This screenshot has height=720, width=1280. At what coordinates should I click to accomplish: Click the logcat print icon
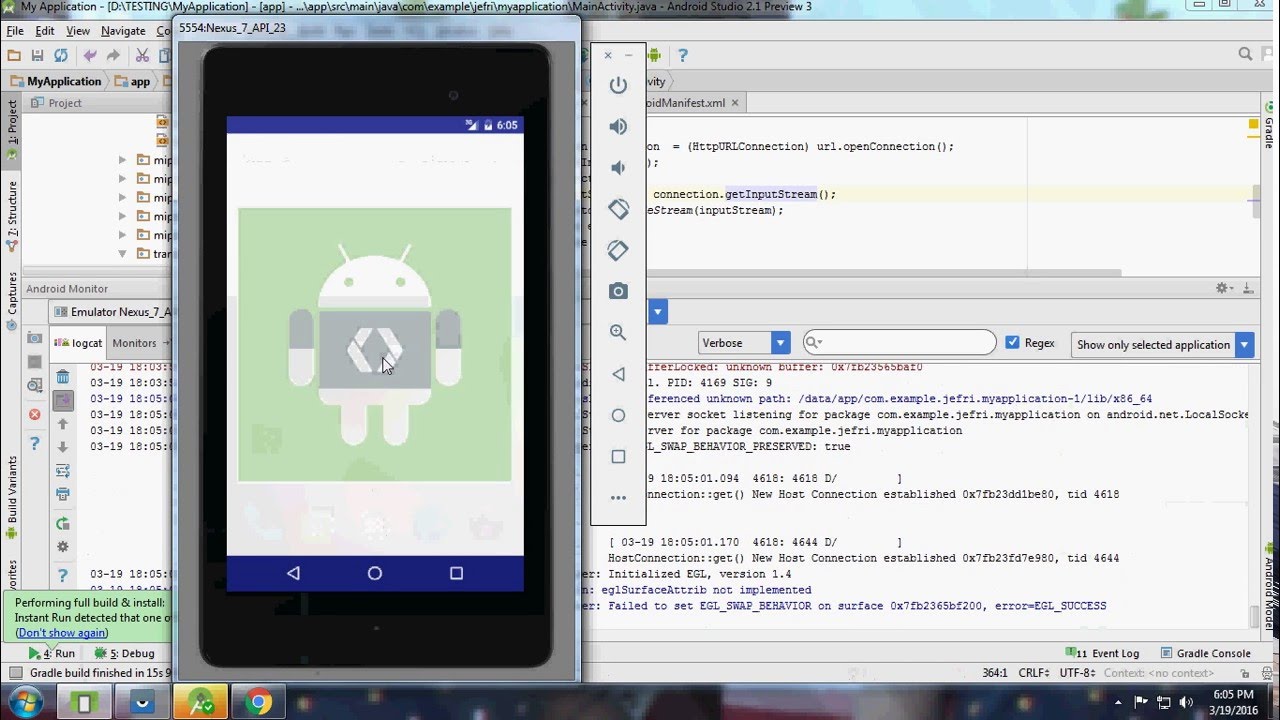63,494
